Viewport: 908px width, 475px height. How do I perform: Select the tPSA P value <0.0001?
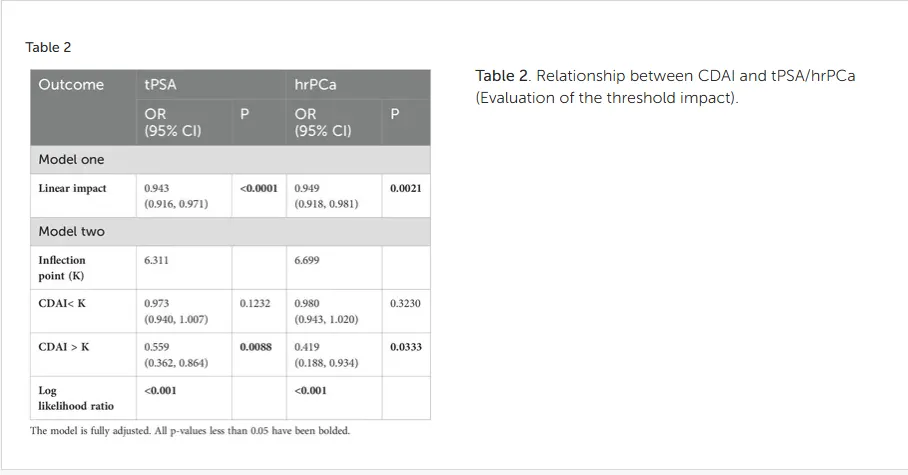click(259, 188)
